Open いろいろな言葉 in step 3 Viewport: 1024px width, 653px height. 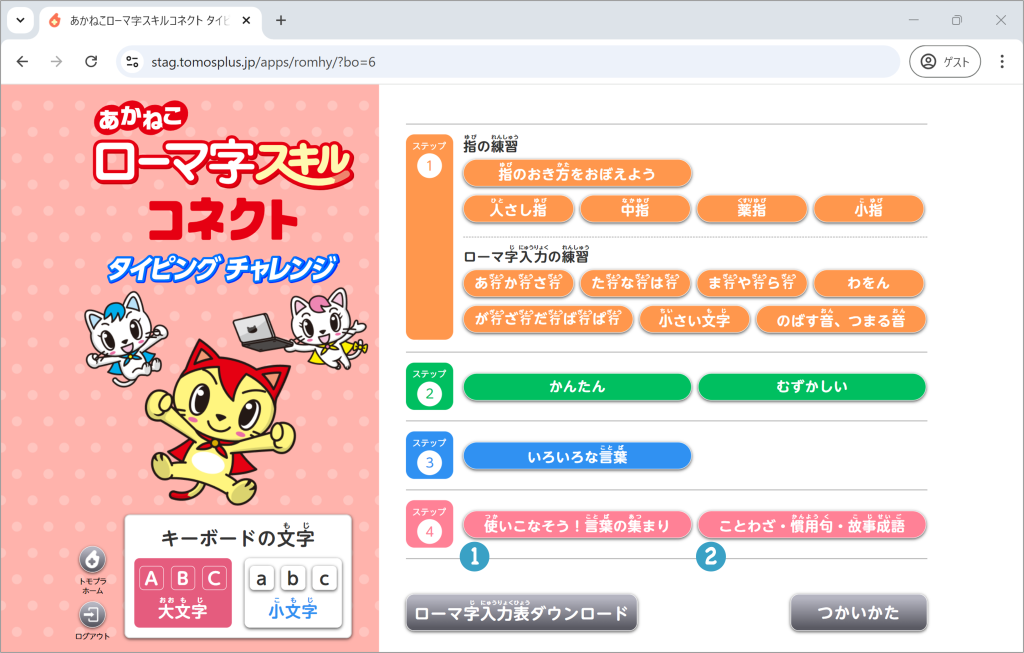point(577,456)
